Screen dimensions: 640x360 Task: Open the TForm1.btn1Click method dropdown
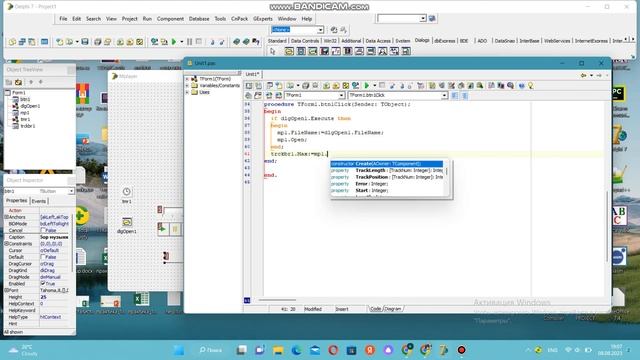(444, 95)
